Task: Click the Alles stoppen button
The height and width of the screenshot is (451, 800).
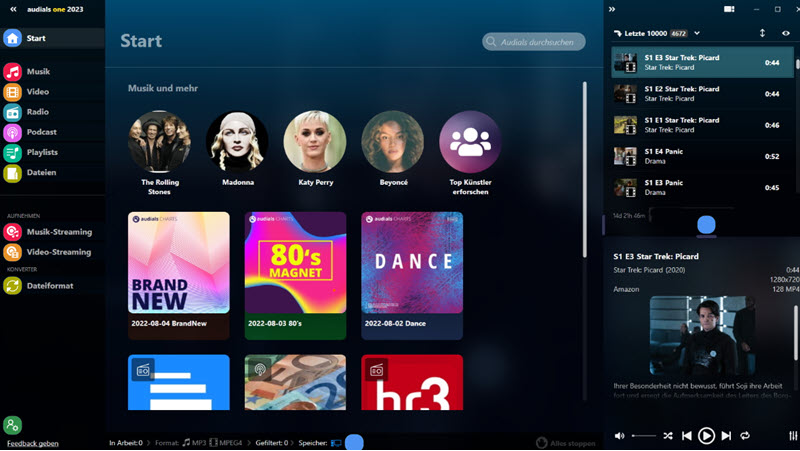Action: click(566, 443)
